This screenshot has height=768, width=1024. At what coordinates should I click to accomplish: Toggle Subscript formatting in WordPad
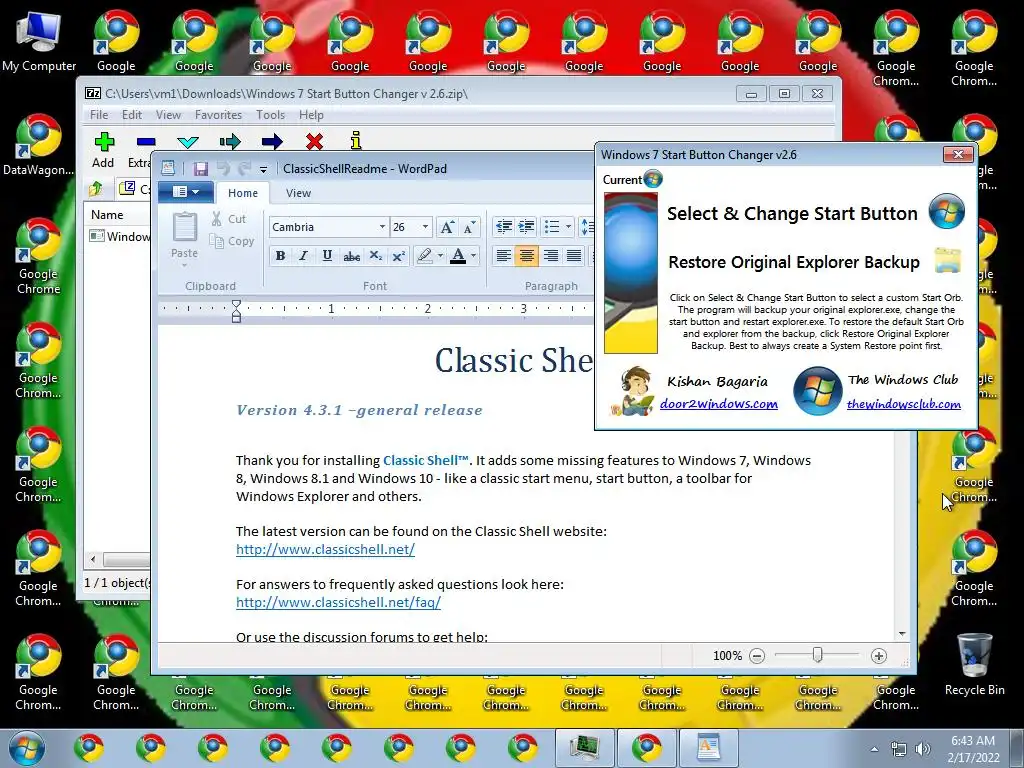tap(376, 256)
